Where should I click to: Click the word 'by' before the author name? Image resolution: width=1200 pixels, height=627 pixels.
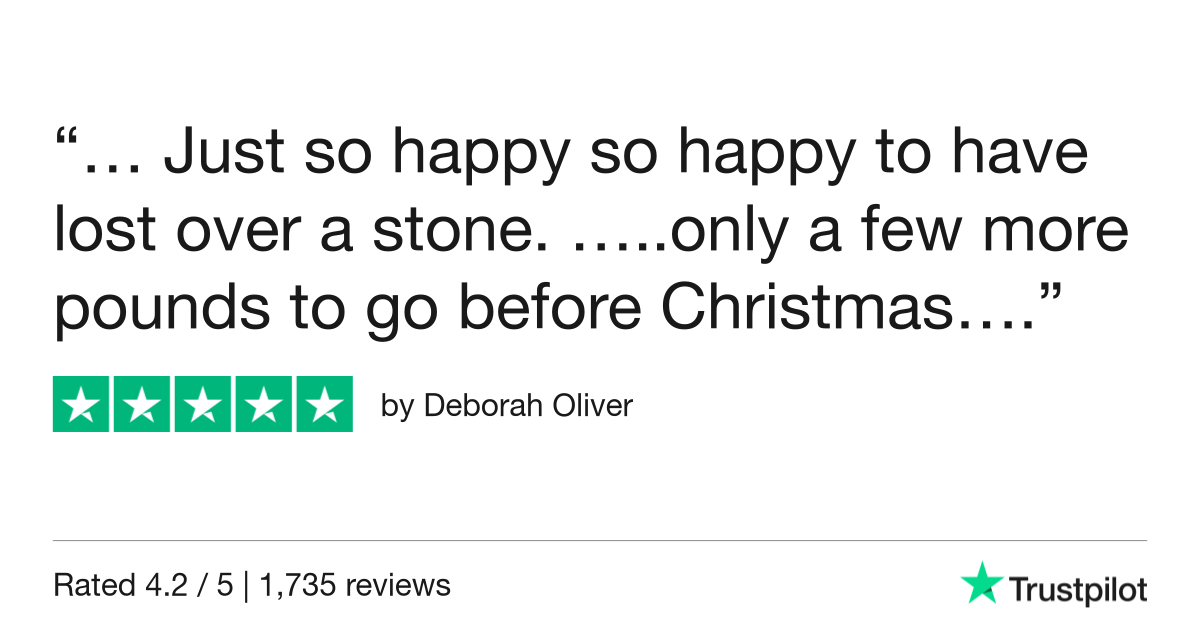click(x=397, y=406)
